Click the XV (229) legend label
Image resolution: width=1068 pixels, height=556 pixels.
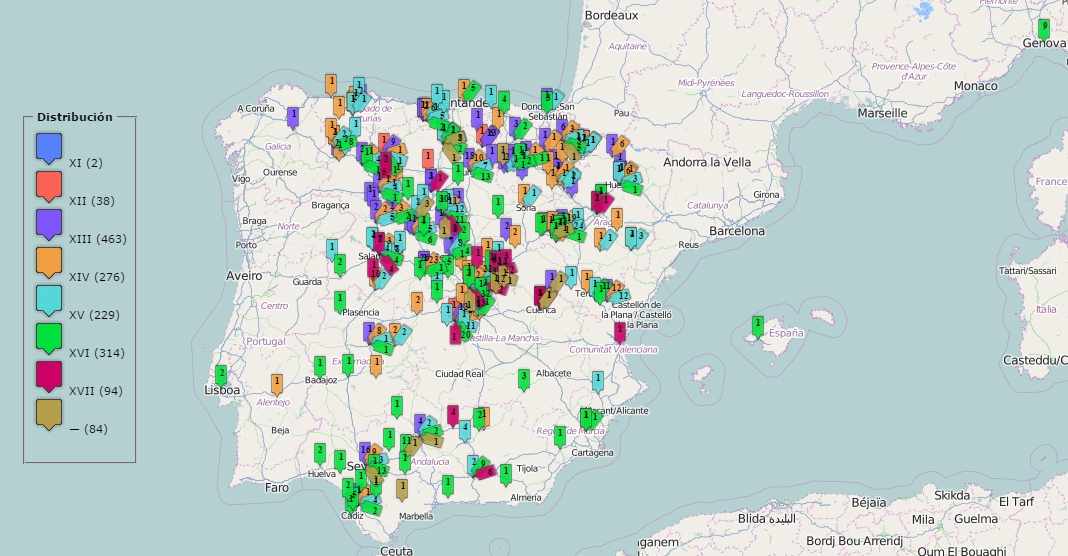[x=97, y=315]
